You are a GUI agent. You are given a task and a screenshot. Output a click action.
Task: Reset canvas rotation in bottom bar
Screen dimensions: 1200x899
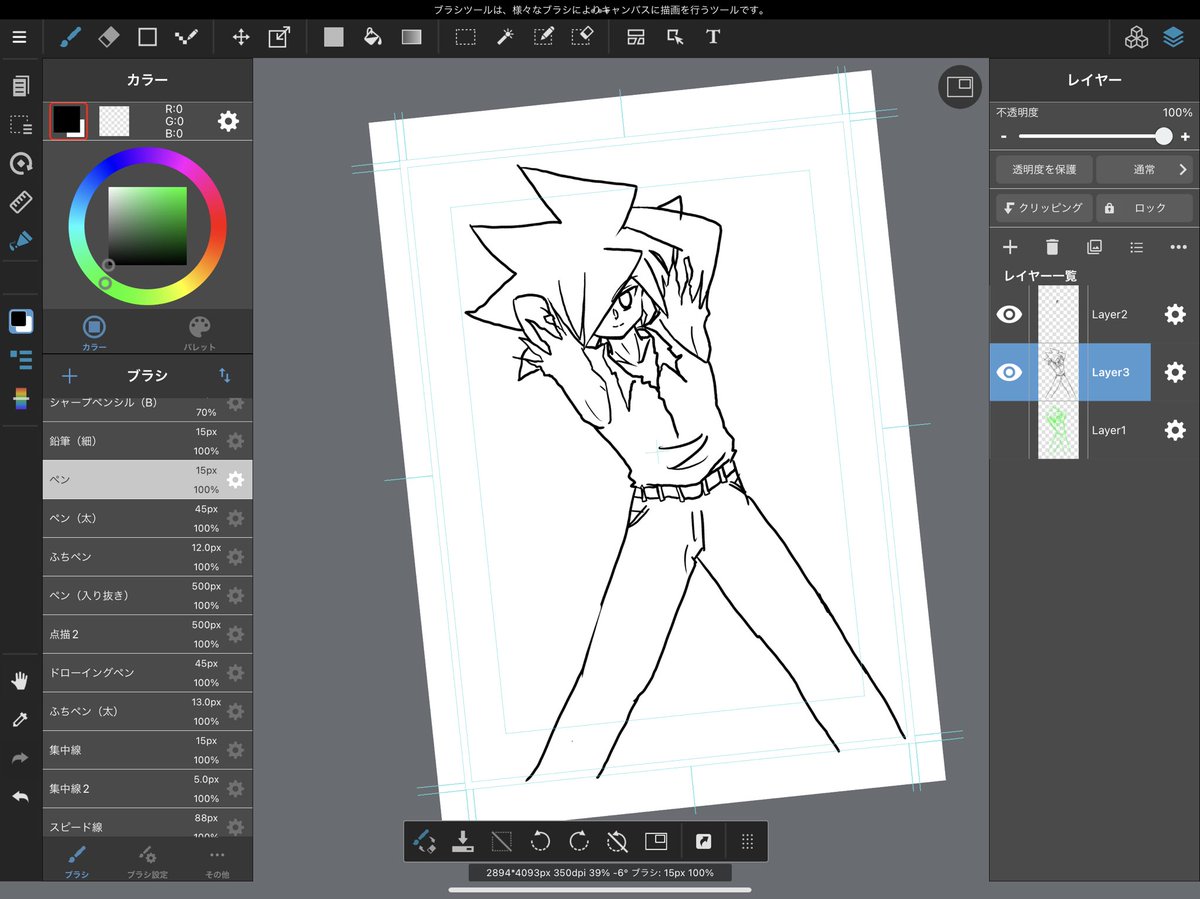tap(617, 841)
